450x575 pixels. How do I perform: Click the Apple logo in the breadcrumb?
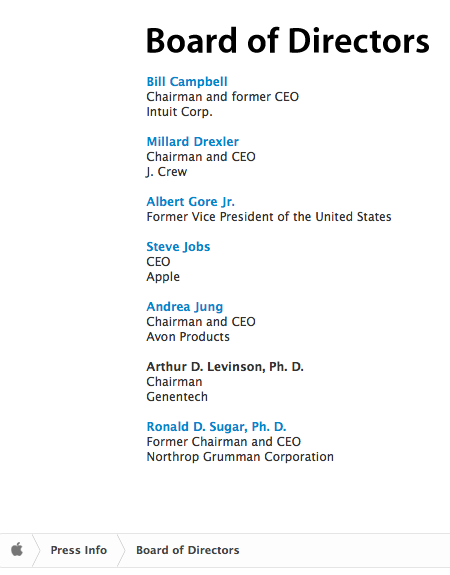tap(17, 550)
